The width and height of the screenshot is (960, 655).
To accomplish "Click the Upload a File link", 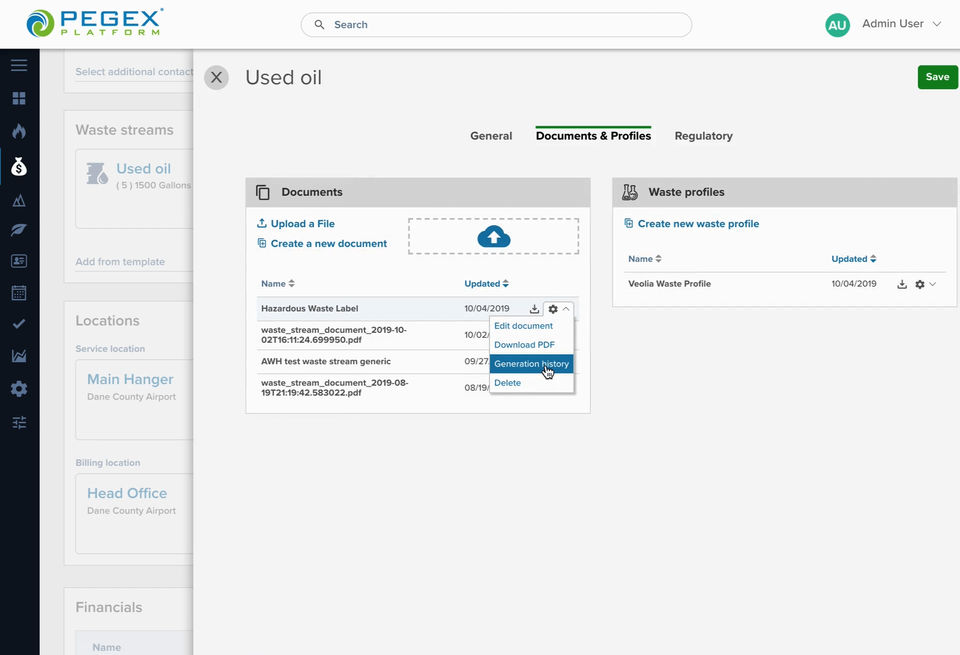I will [296, 224].
